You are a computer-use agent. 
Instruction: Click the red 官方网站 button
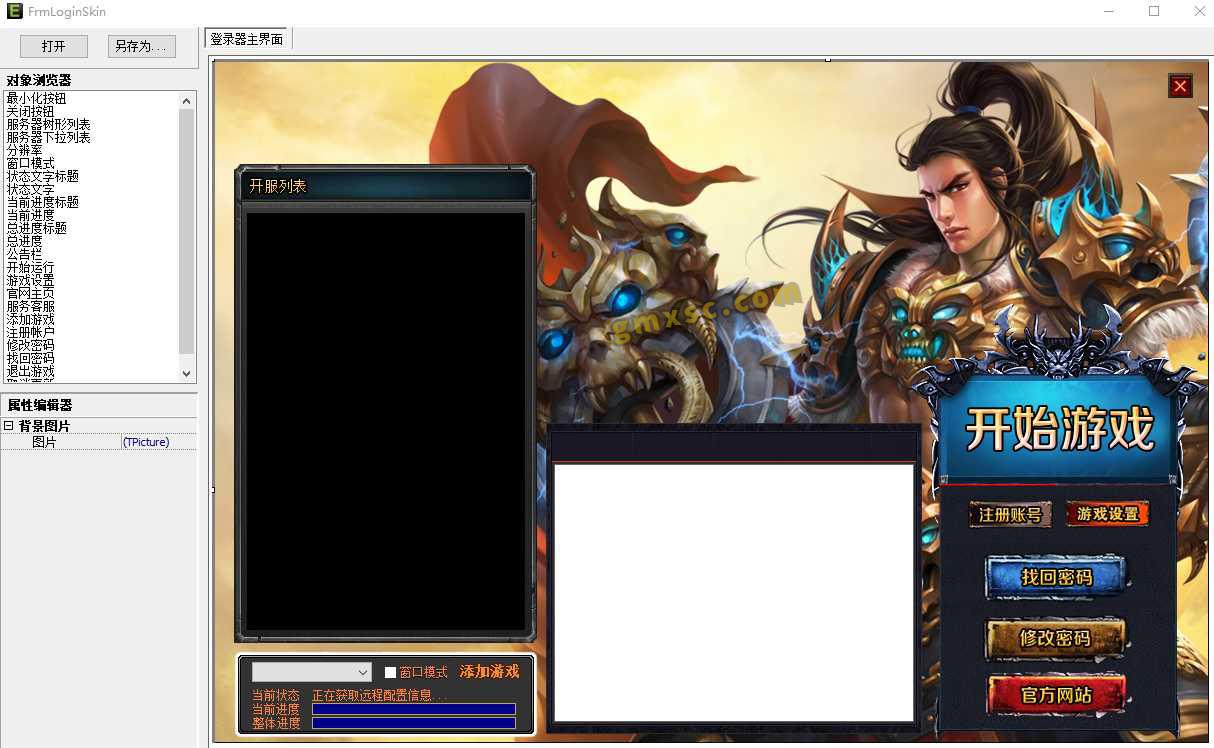pos(1056,695)
